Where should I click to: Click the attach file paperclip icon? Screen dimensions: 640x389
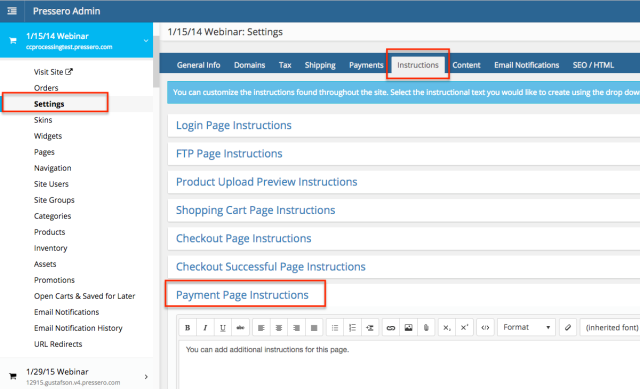coord(426,327)
